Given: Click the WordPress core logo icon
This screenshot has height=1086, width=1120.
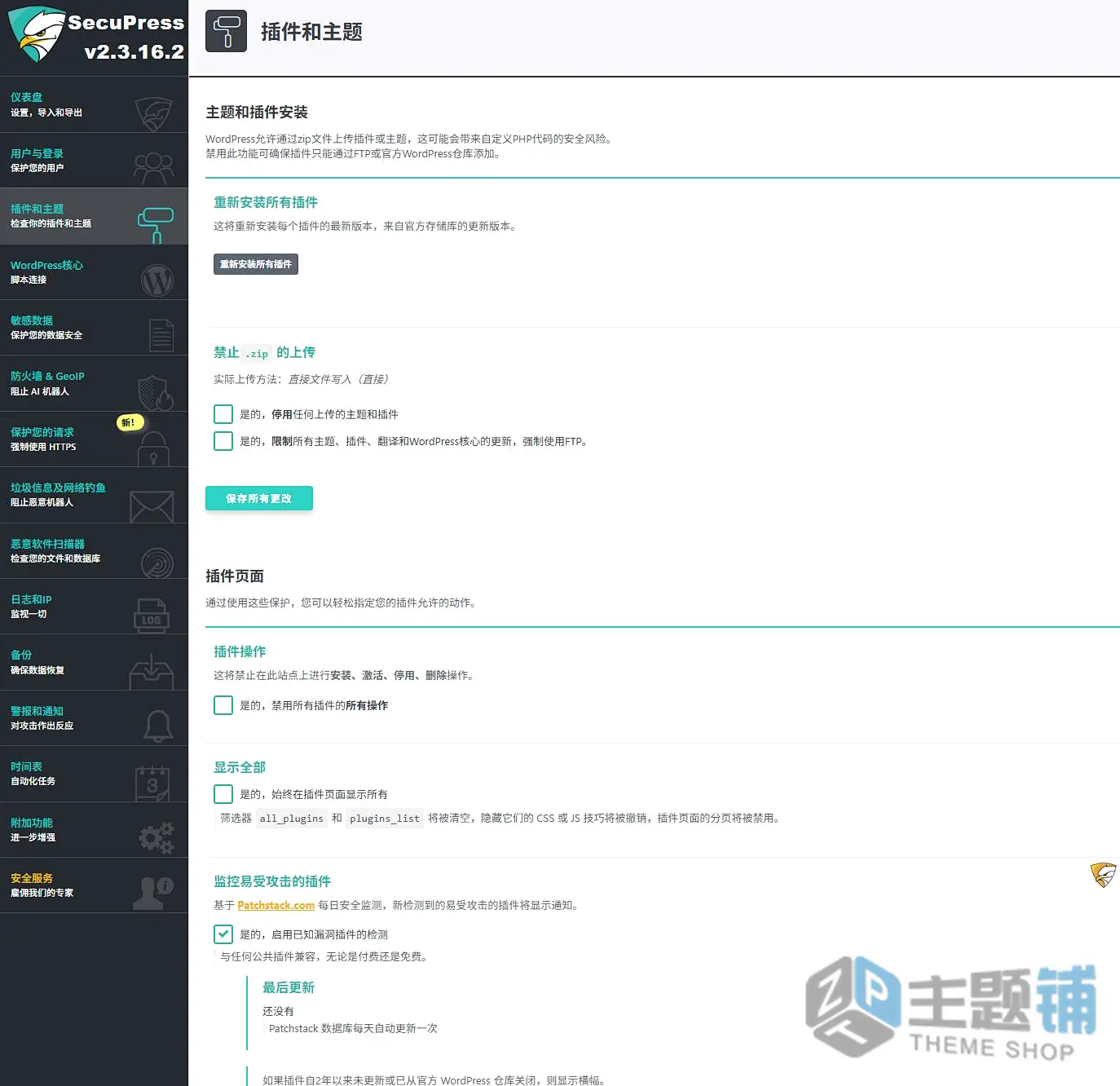Looking at the screenshot, I should tap(157, 280).
